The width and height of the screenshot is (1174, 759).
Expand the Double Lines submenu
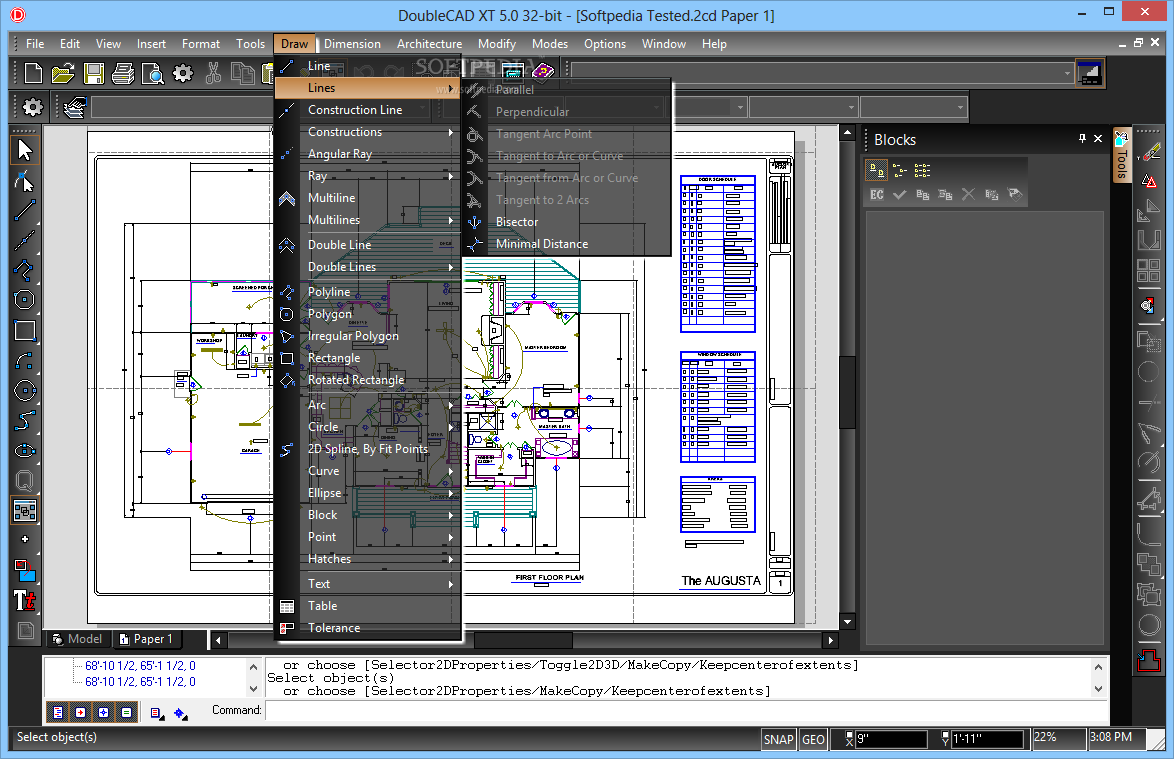pyautogui.click(x=368, y=267)
